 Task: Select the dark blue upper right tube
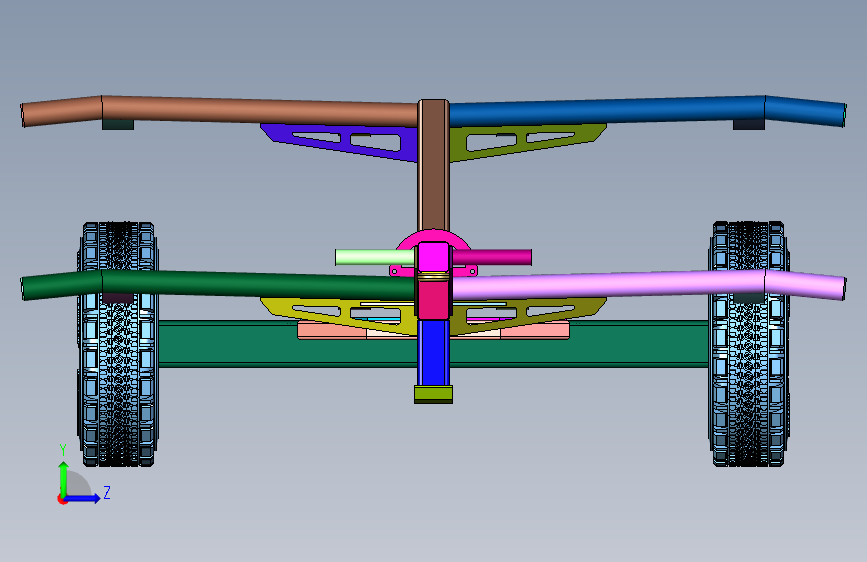click(647, 111)
